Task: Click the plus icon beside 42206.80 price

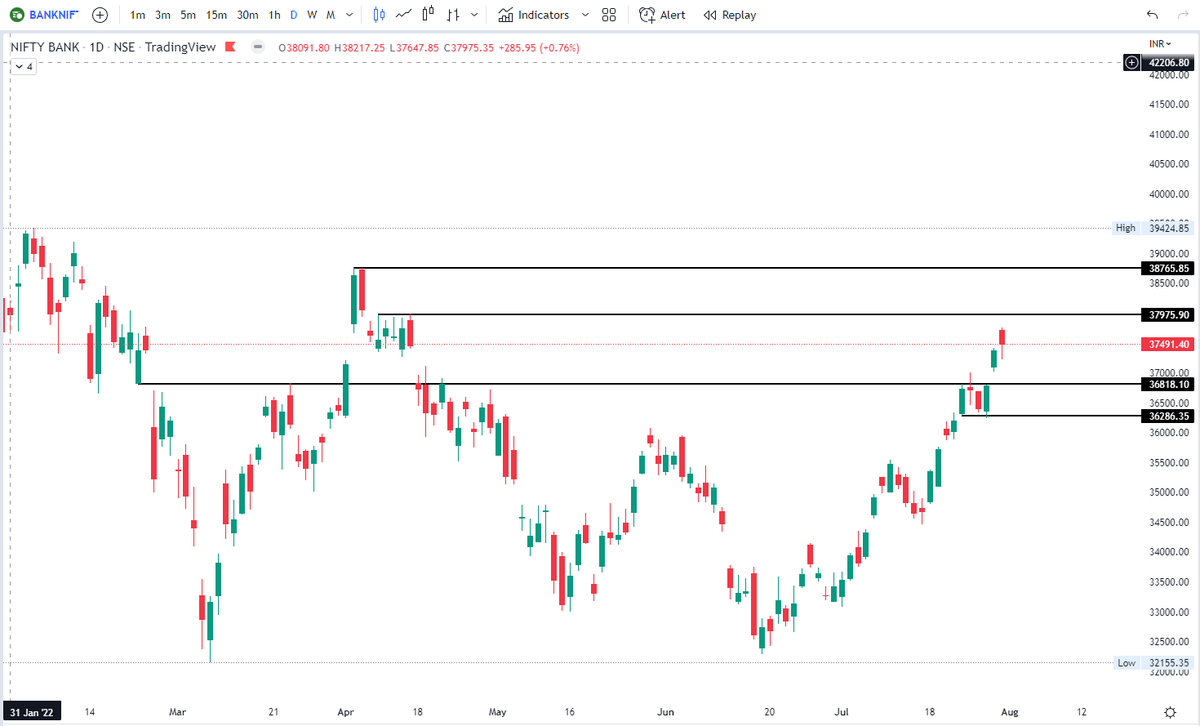Action: (1131, 62)
